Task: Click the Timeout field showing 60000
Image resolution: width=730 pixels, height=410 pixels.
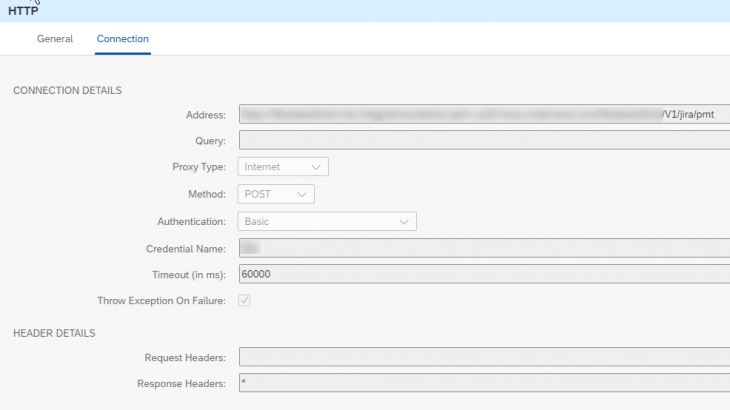Action: (x=484, y=274)
